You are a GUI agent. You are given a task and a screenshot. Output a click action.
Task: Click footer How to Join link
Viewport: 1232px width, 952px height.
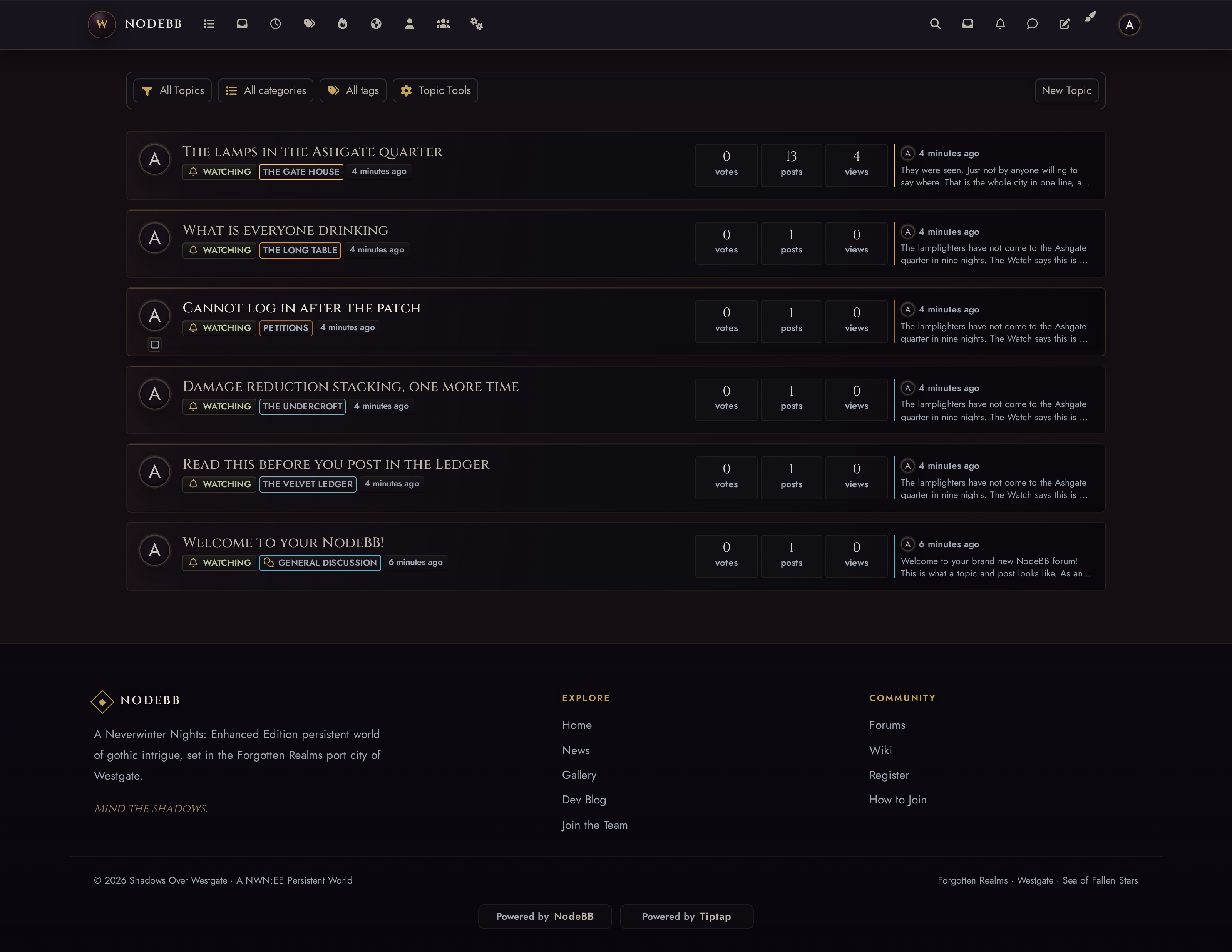click(x=898, y=800)
